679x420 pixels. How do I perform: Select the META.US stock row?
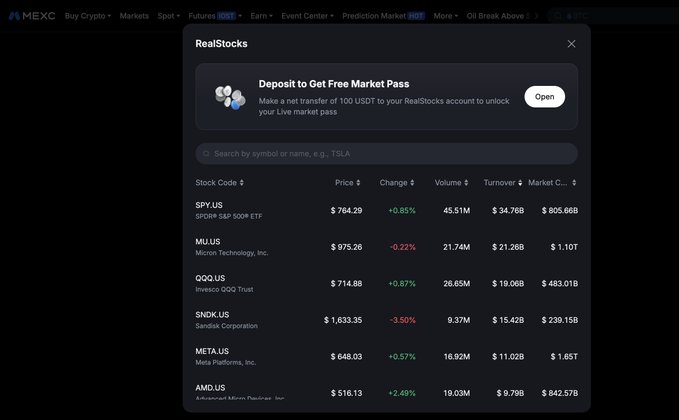coord(386,356)
